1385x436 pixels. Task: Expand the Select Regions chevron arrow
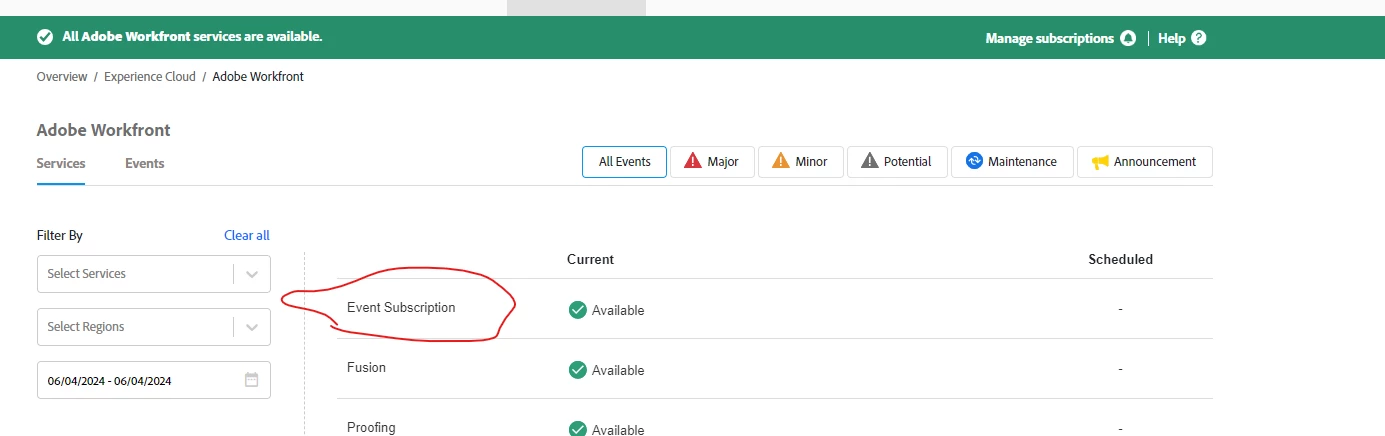252,327
